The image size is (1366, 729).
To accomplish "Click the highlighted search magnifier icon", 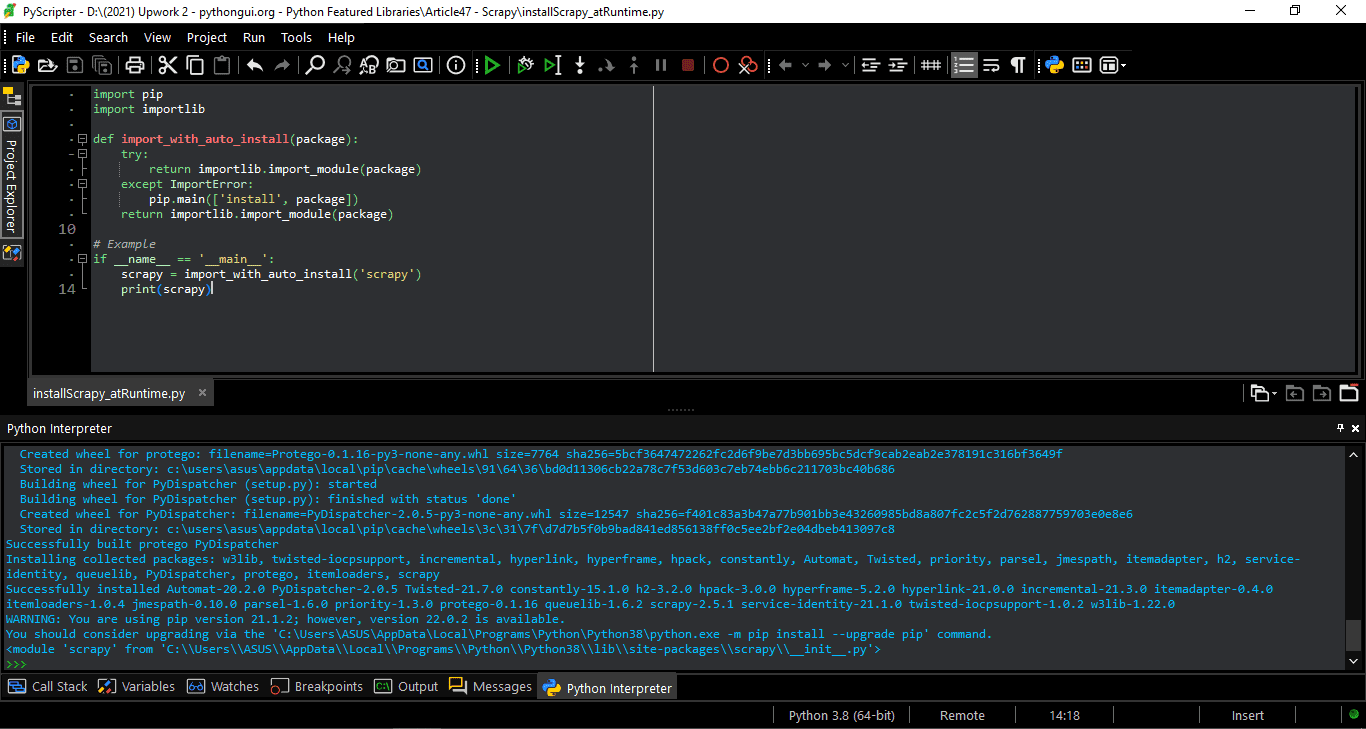I will (423, 65).
